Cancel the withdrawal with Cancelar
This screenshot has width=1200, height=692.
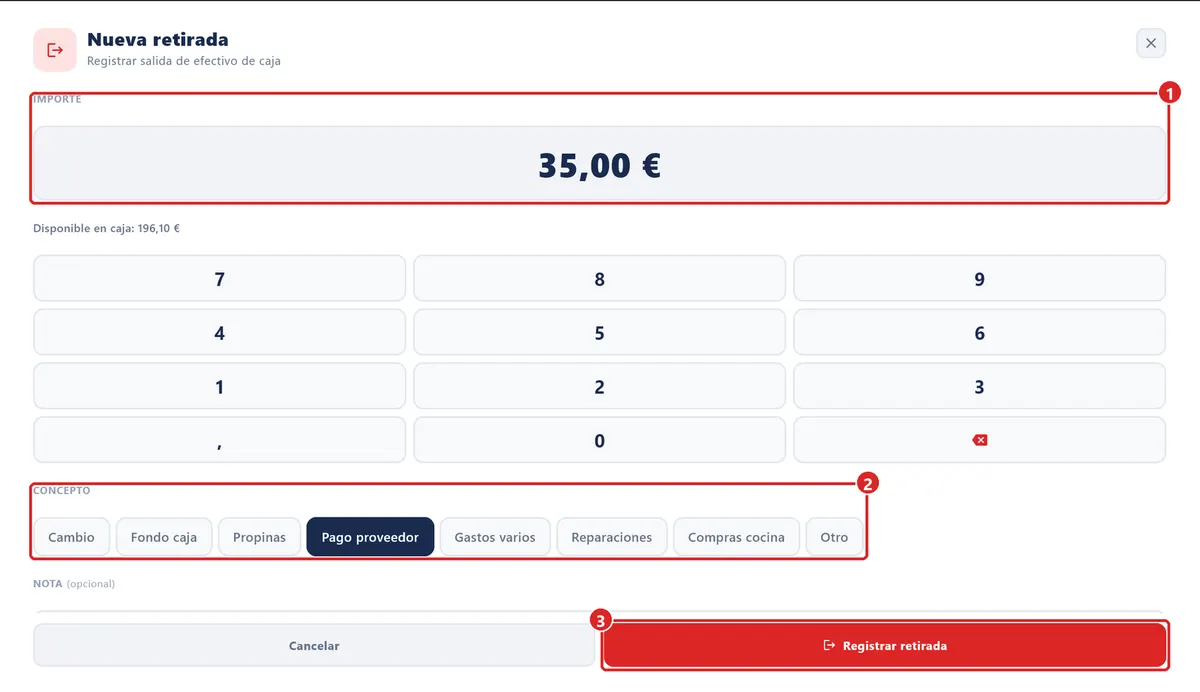(314, 646)
